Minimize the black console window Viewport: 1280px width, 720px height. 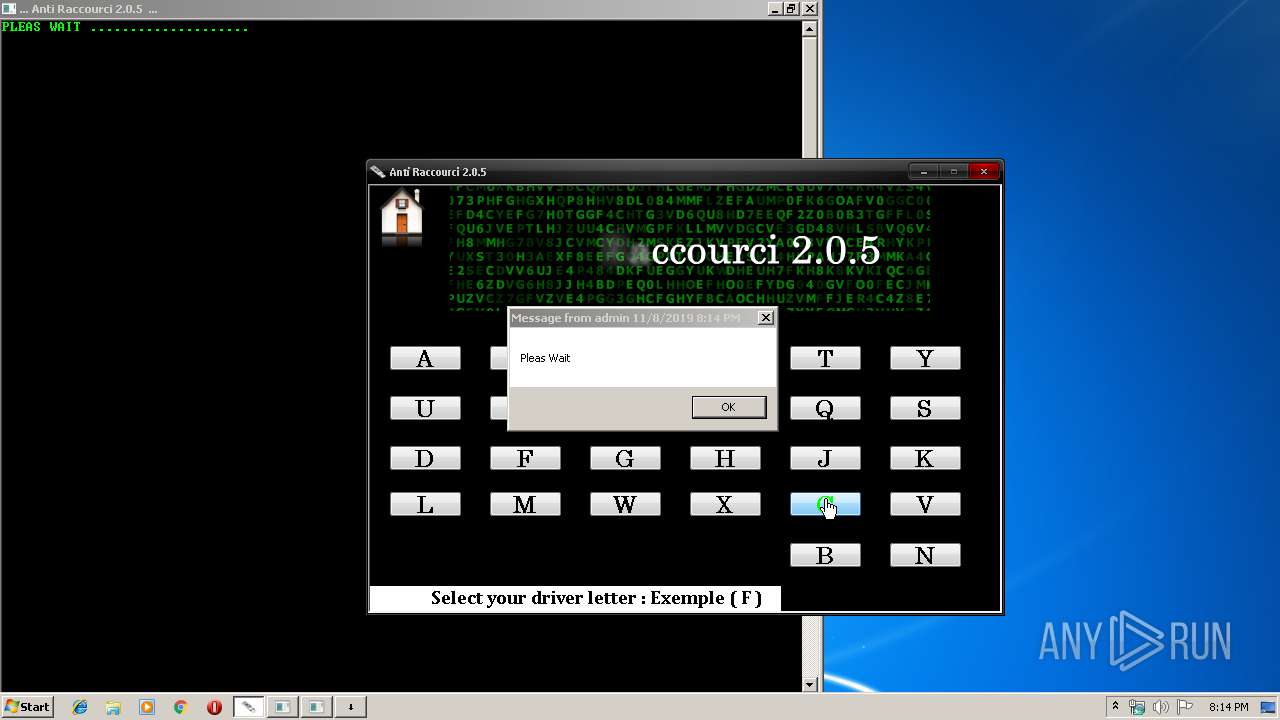click(x=775, y=9)
